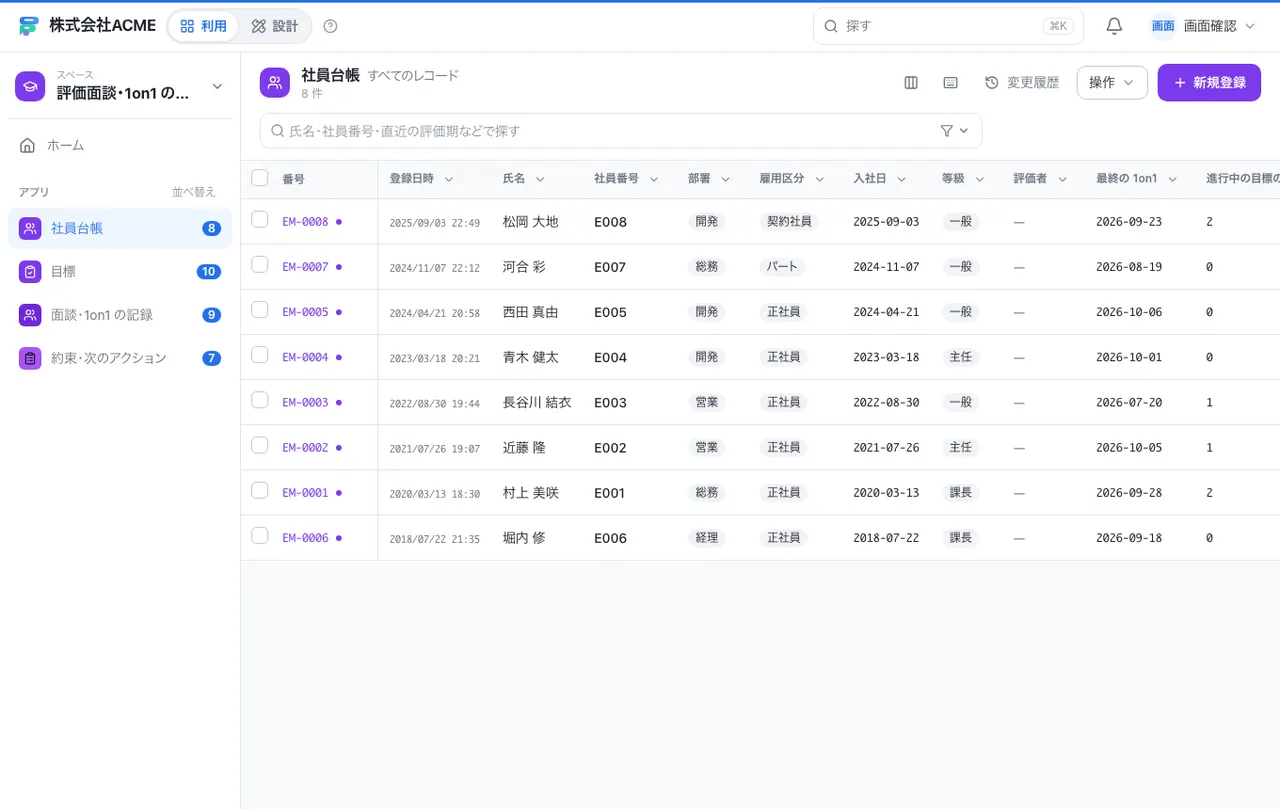The width and height of the screenshot is (1280, 809).
Task: Switch to the 利用 tab
Action: [203, 26]
